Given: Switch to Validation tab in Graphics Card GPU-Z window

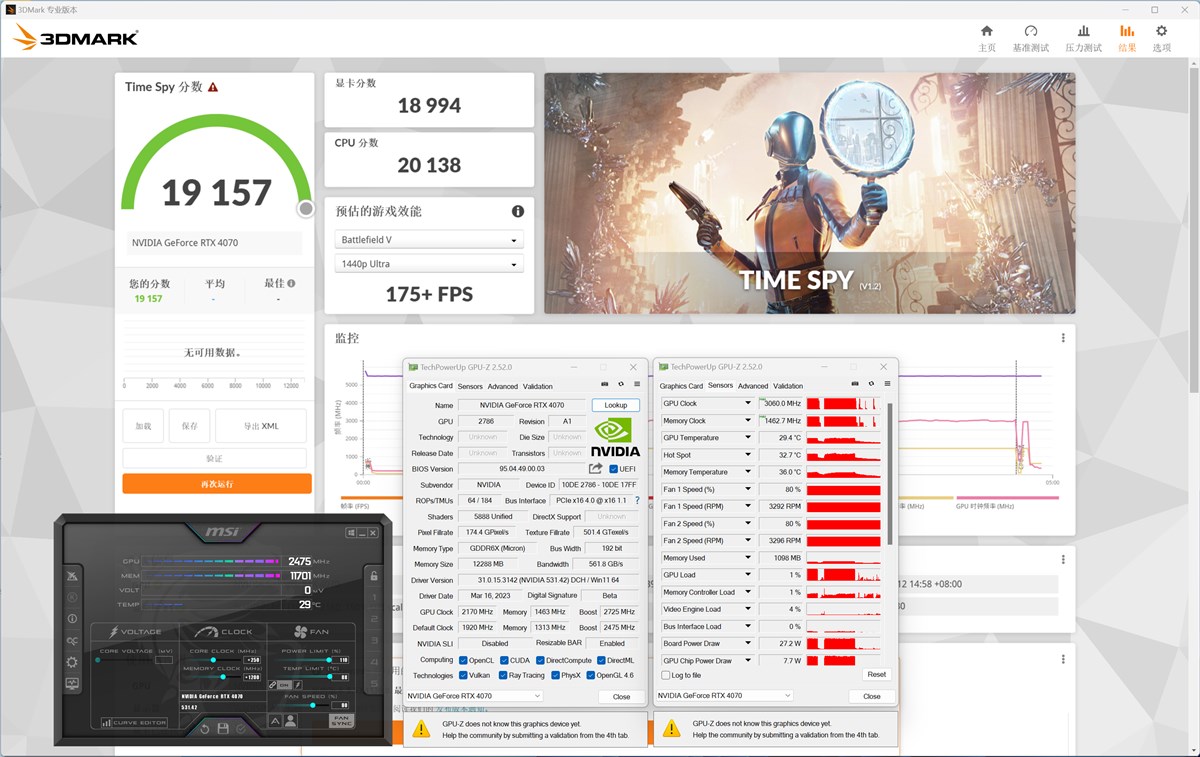Looking at the screenshot, I should coord(538,386).
